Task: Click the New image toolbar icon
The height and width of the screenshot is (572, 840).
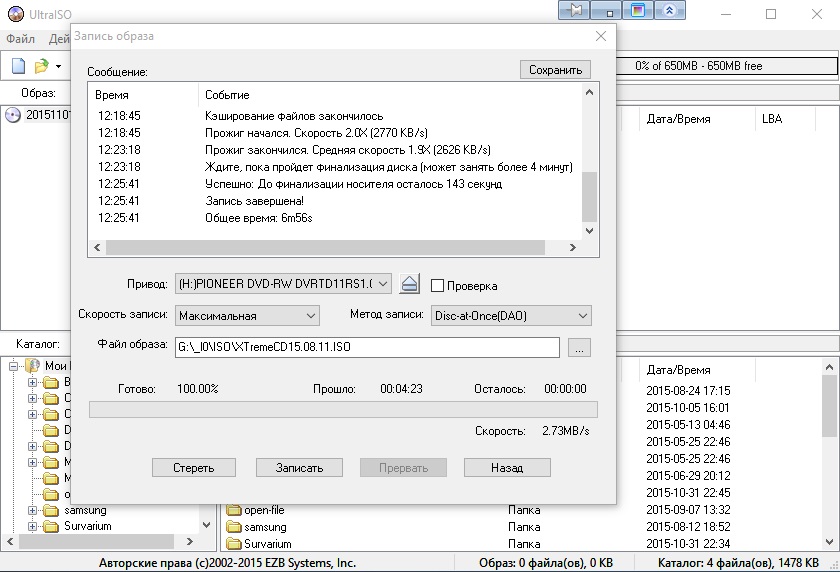Action: (x=19, y=66)
